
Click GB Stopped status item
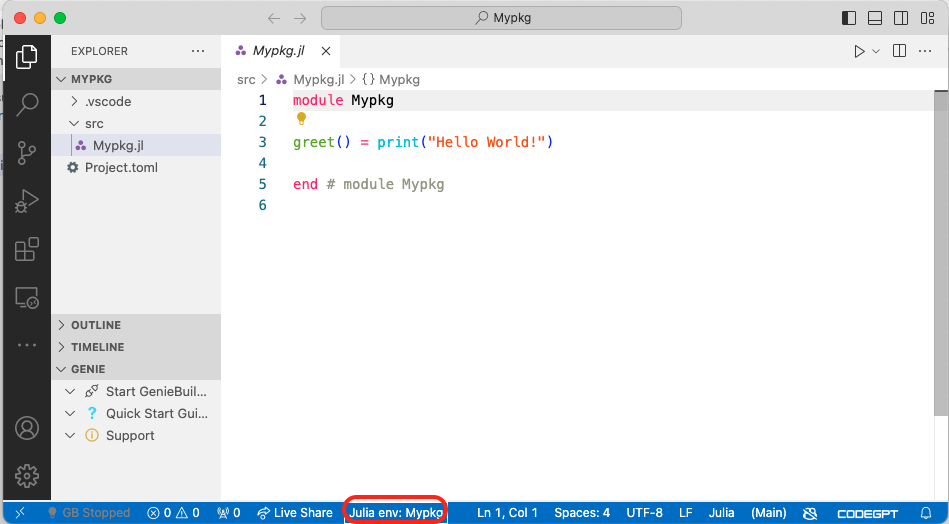click(x=89, y=513)
